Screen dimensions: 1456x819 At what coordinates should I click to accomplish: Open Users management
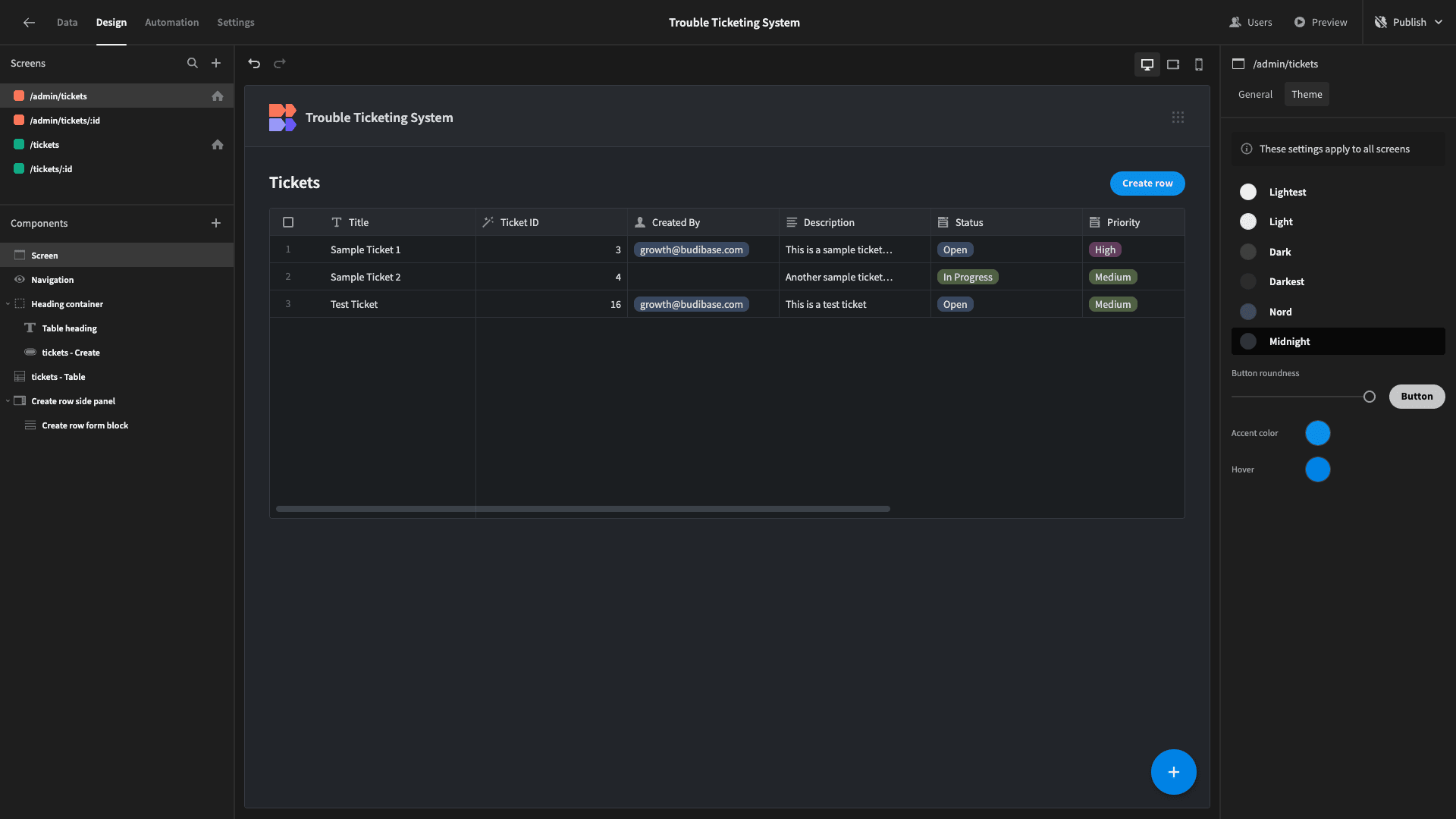(1250, 22)
